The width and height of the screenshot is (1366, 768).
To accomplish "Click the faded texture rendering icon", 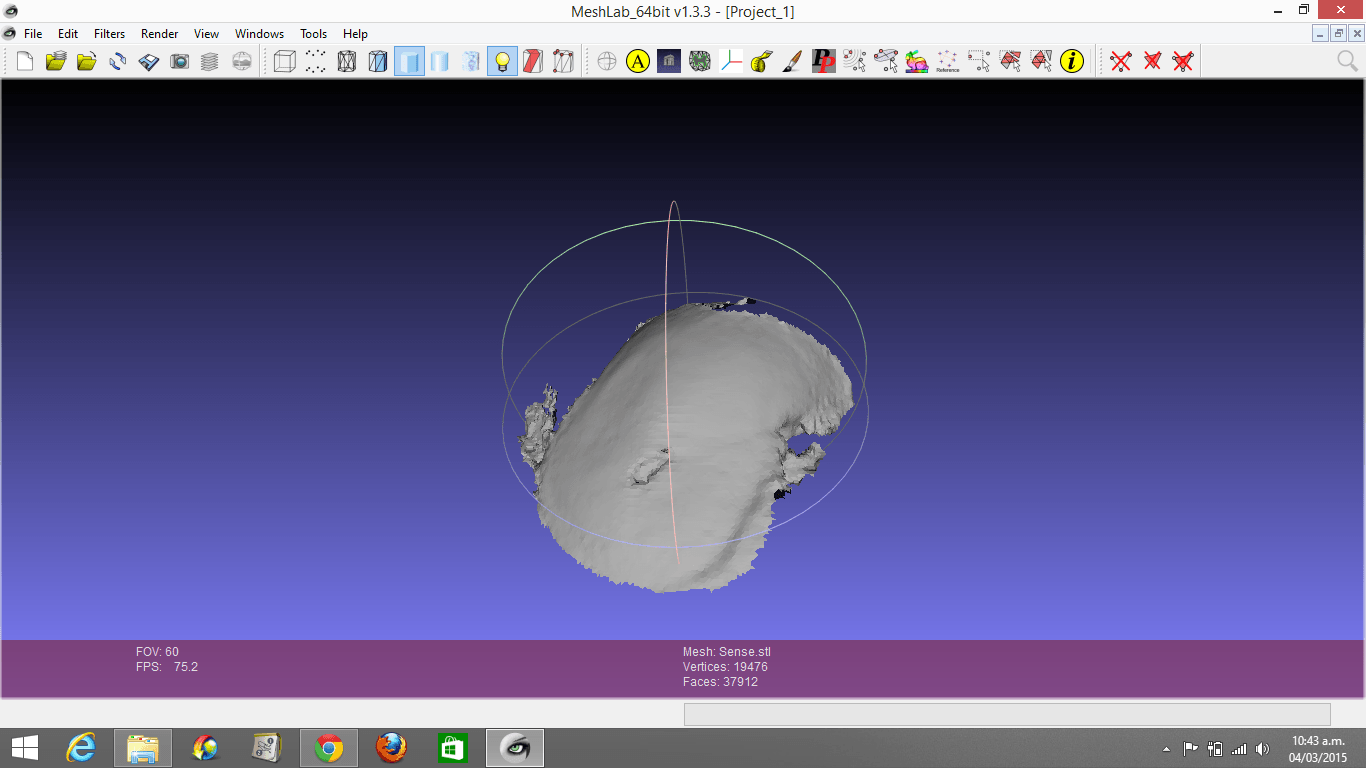I will point(471,62).
